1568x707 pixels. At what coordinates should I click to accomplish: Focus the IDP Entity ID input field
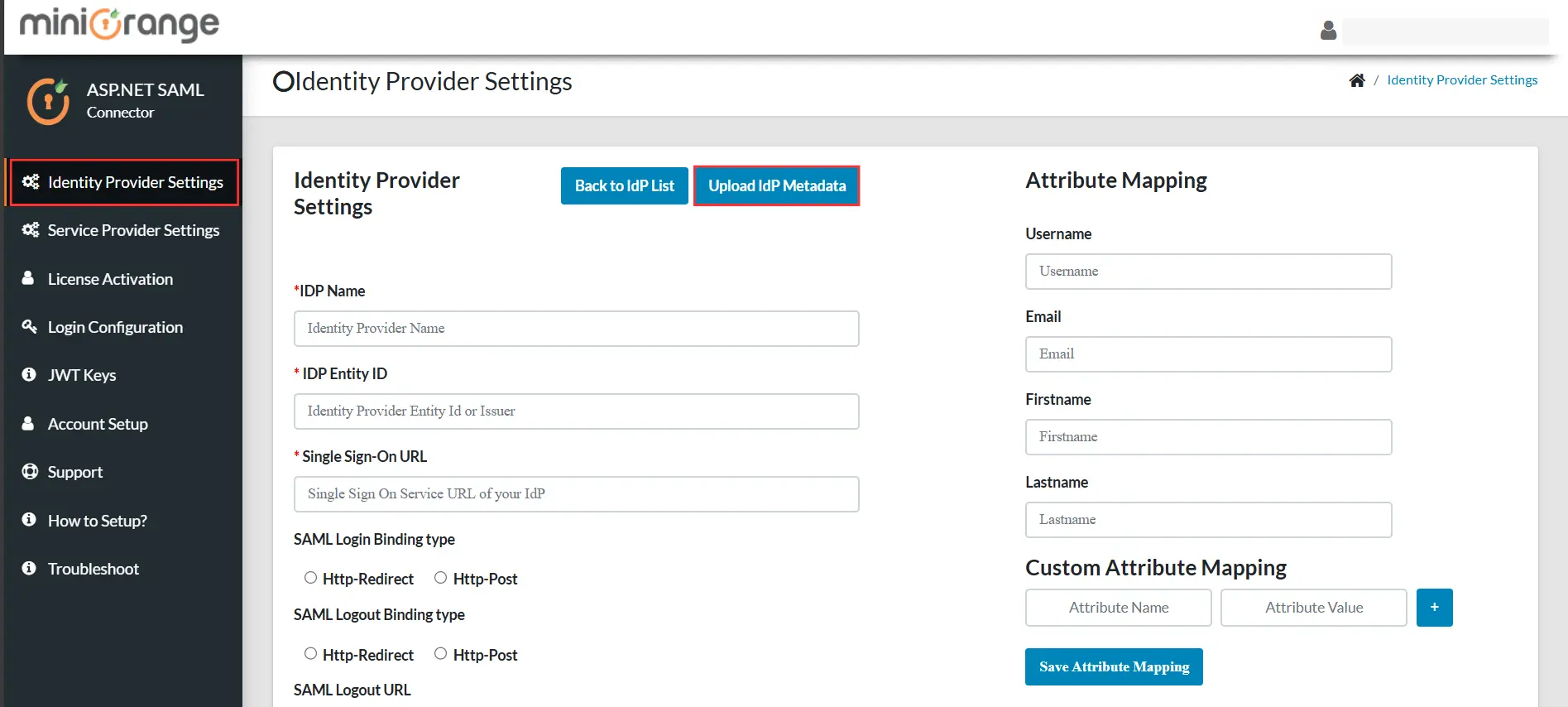point(577,411)
